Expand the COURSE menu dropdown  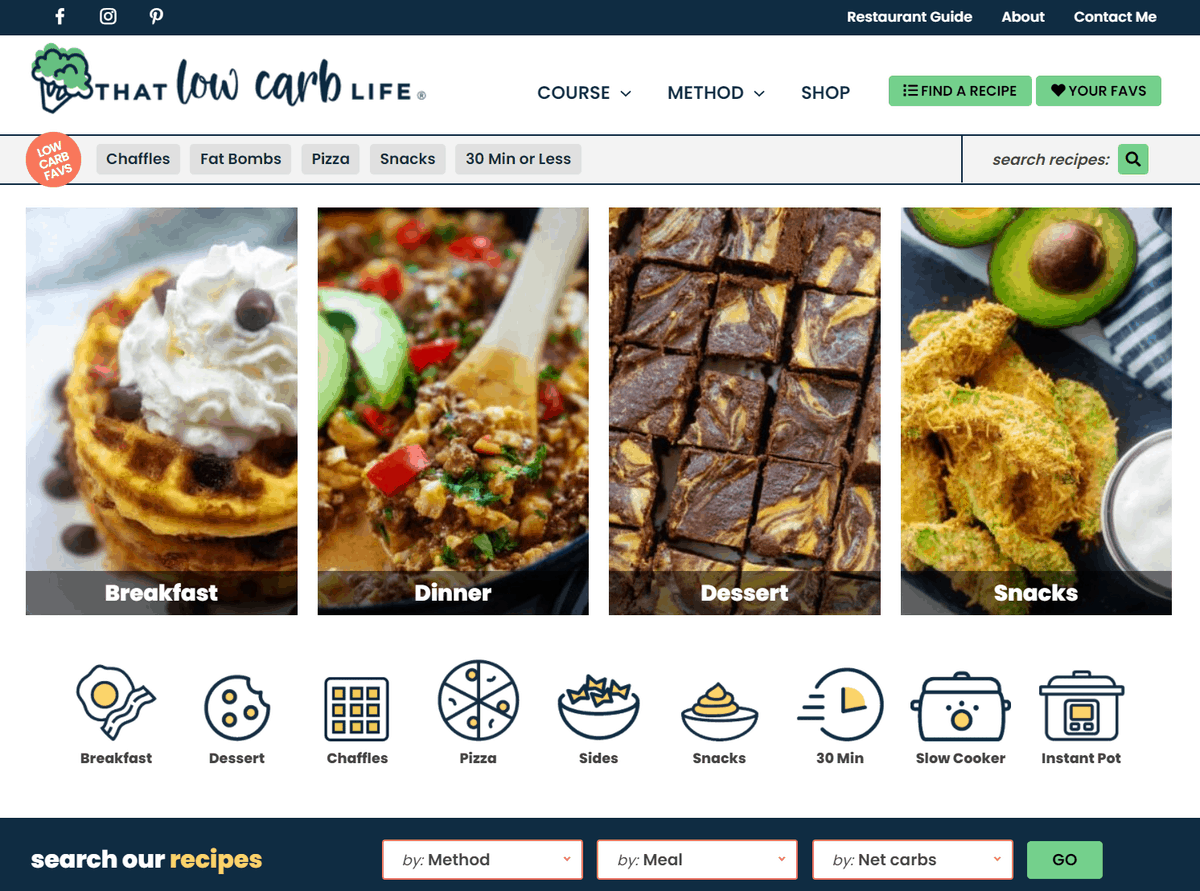point(584,93)
